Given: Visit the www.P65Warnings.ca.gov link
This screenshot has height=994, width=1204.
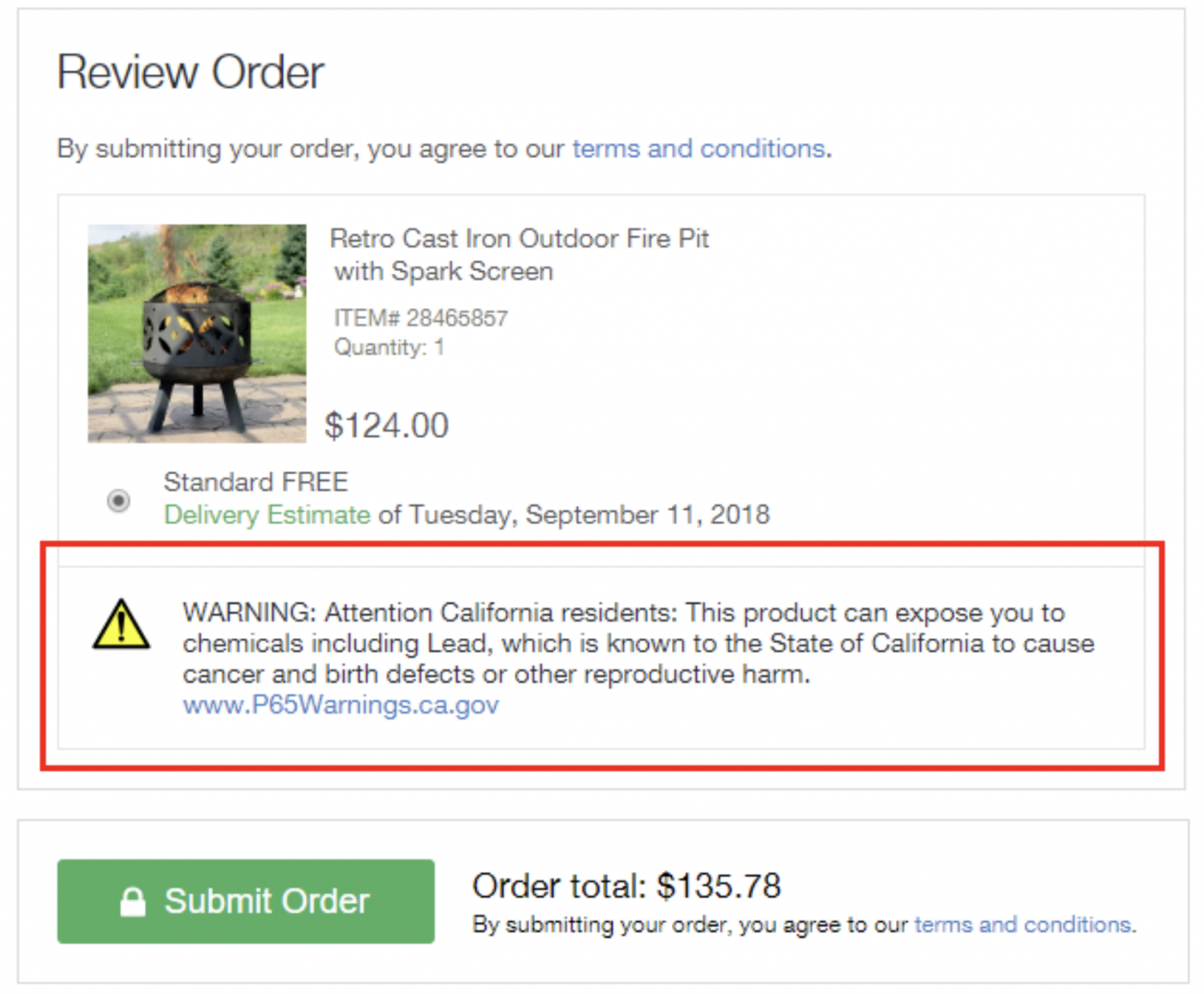Looking at the screenshot, I should (x=340, y=706).
